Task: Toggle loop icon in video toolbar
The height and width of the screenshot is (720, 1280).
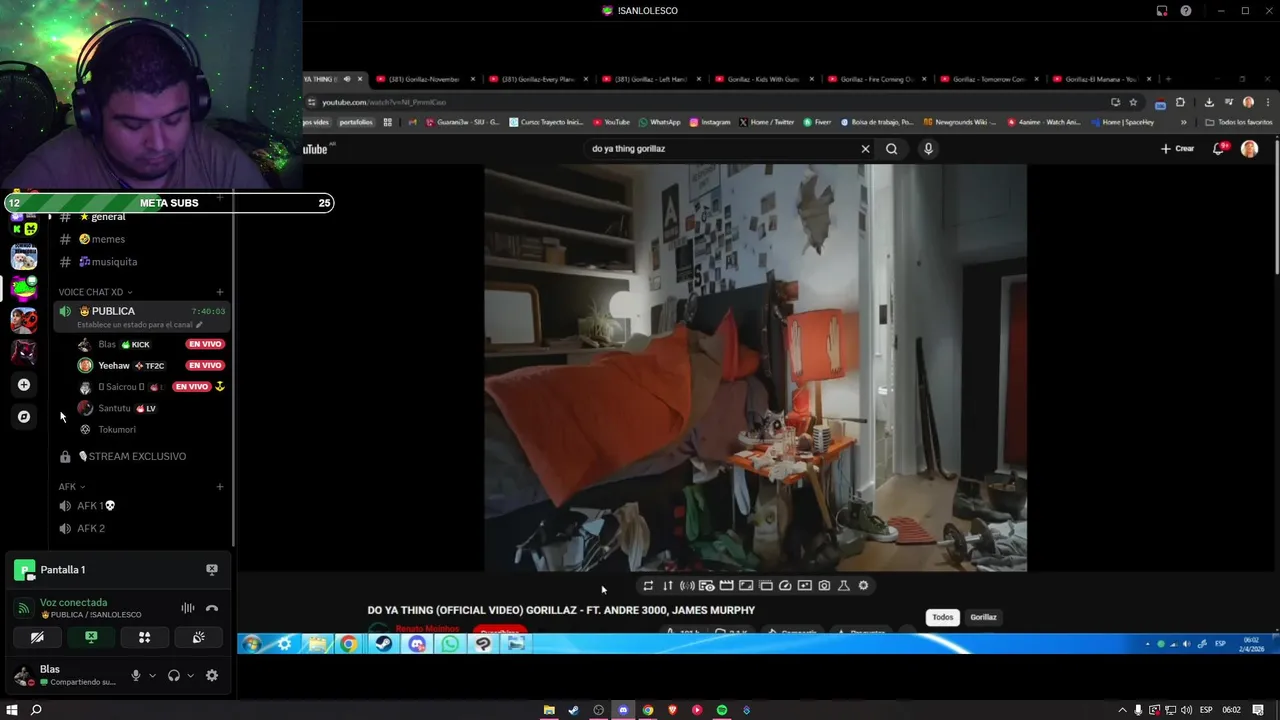Action: pyautogui.click(x=648, y=586)
